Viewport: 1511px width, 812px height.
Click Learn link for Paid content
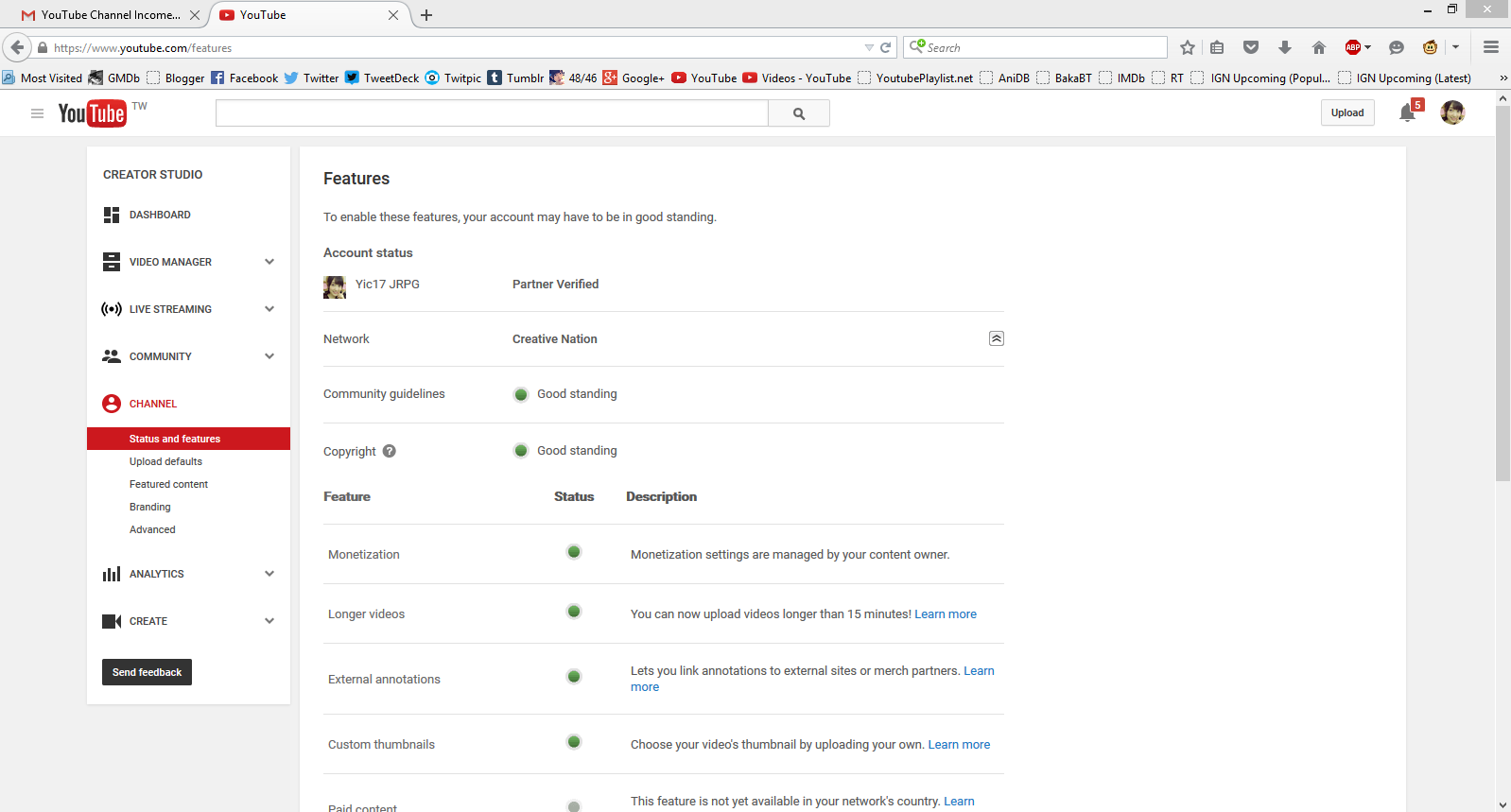point(959,802)
